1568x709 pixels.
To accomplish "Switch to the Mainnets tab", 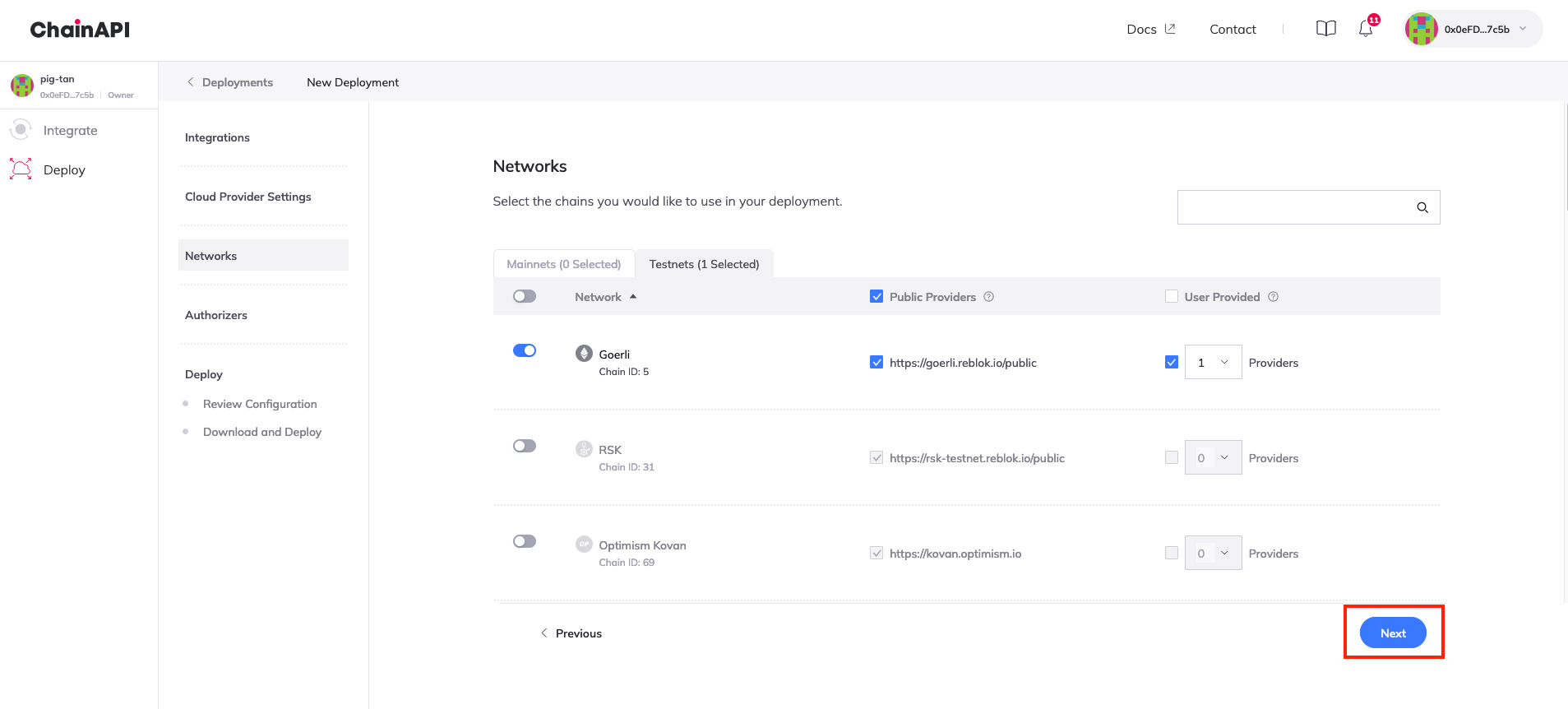I will [x=563, y=264].
